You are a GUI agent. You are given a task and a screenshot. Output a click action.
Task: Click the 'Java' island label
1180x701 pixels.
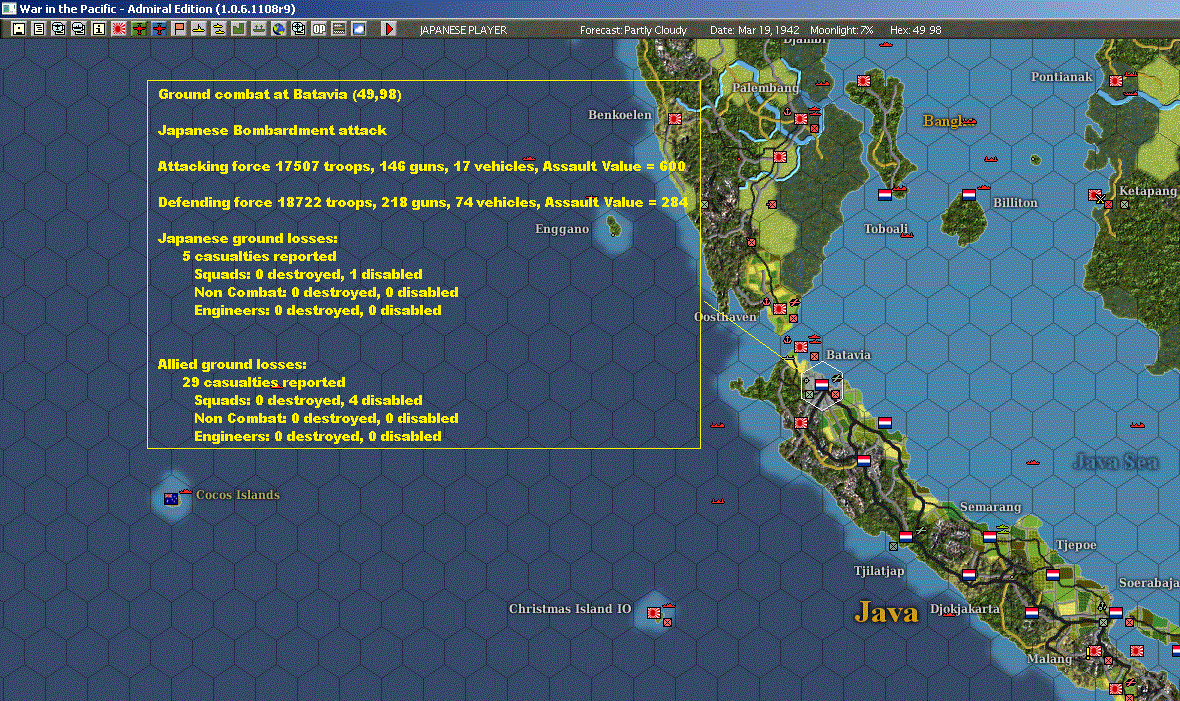tap(887, 612)
